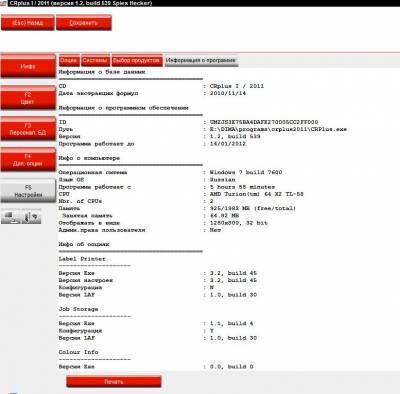Click the heading Инфо об опциях
This screenshot has height=394, width=400.
(84, 244)
